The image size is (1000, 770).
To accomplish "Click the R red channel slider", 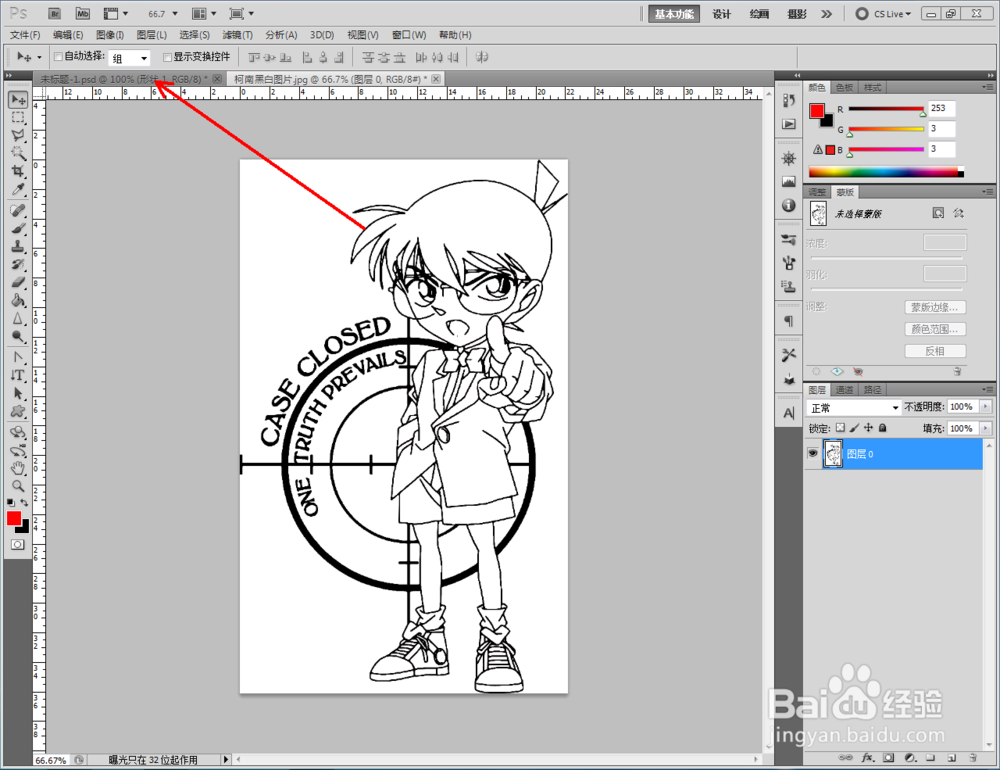I will [886, 110].
